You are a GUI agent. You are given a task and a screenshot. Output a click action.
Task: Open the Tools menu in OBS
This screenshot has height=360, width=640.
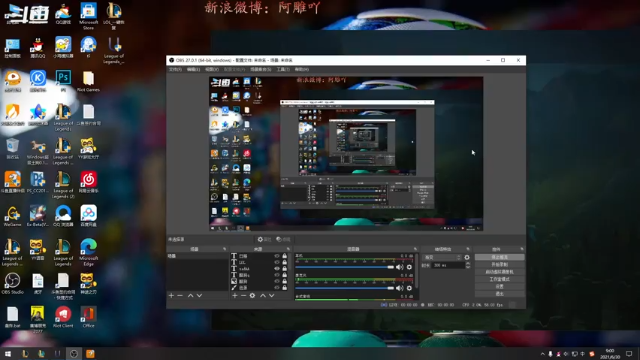click(283, 69)
